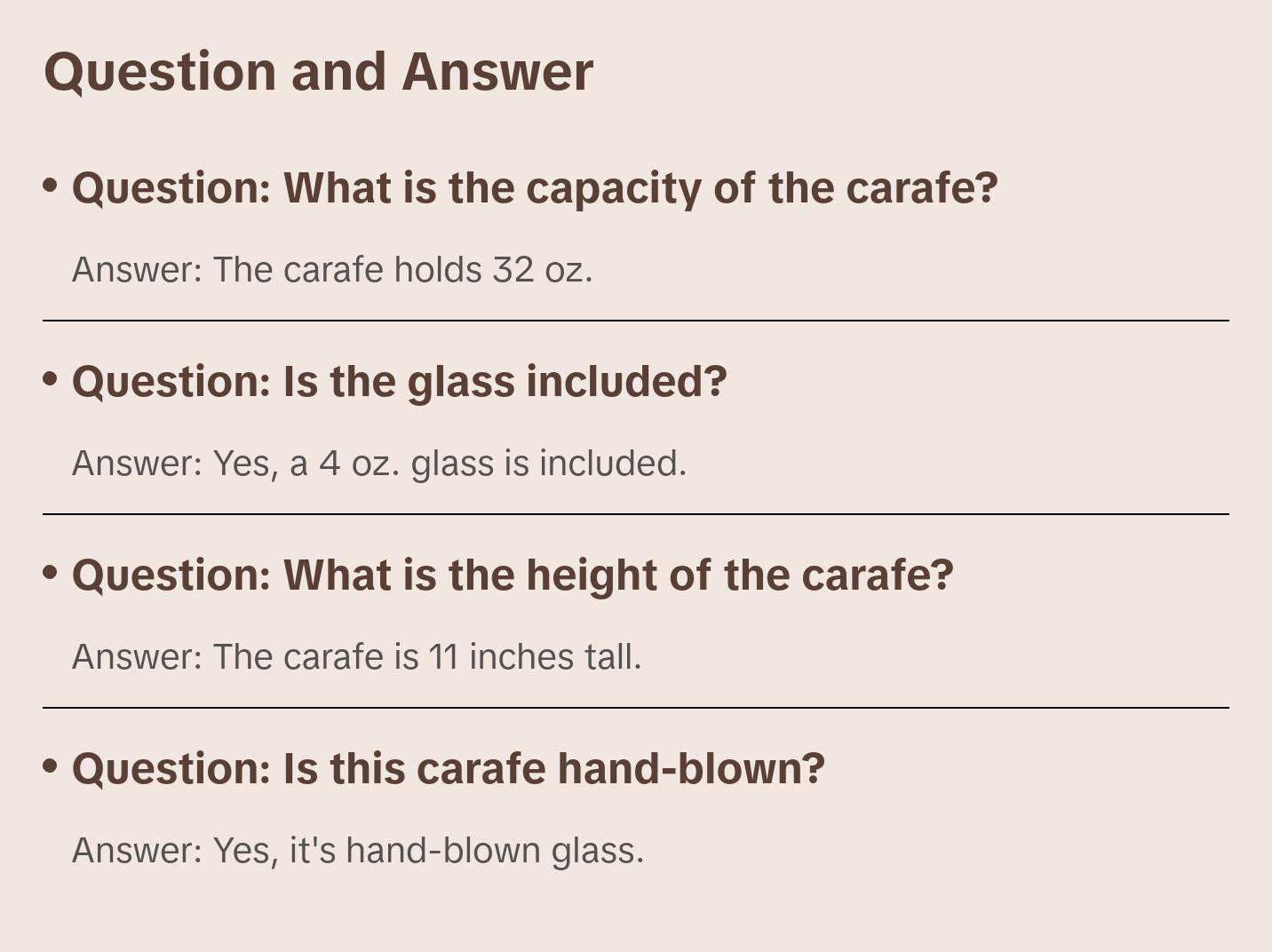Click the "32 oz." value in the first answer

tap(542, 270)
